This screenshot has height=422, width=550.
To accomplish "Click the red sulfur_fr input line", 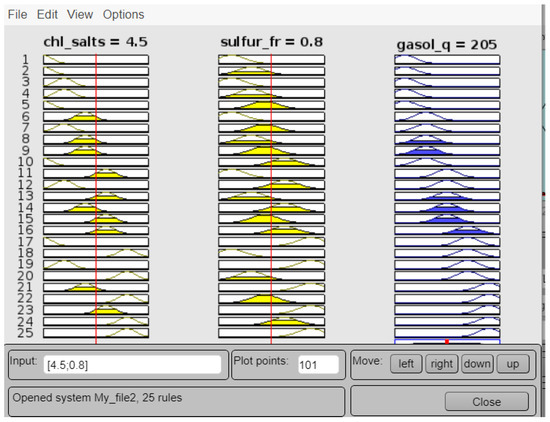I will pos(271,199).
